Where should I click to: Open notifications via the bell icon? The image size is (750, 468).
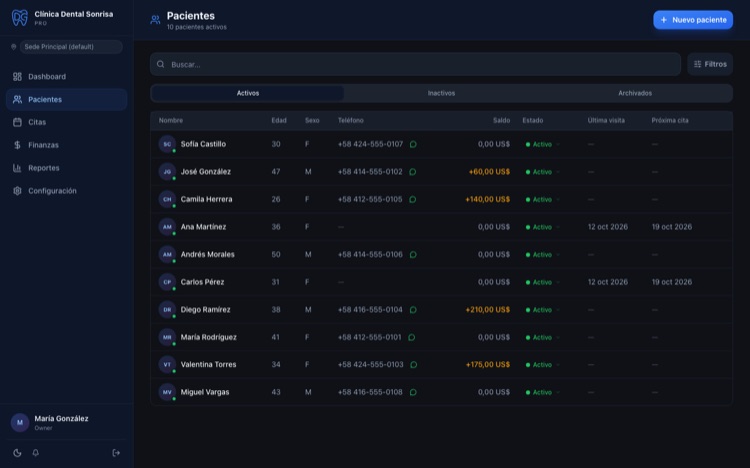[x=35, y=453]
